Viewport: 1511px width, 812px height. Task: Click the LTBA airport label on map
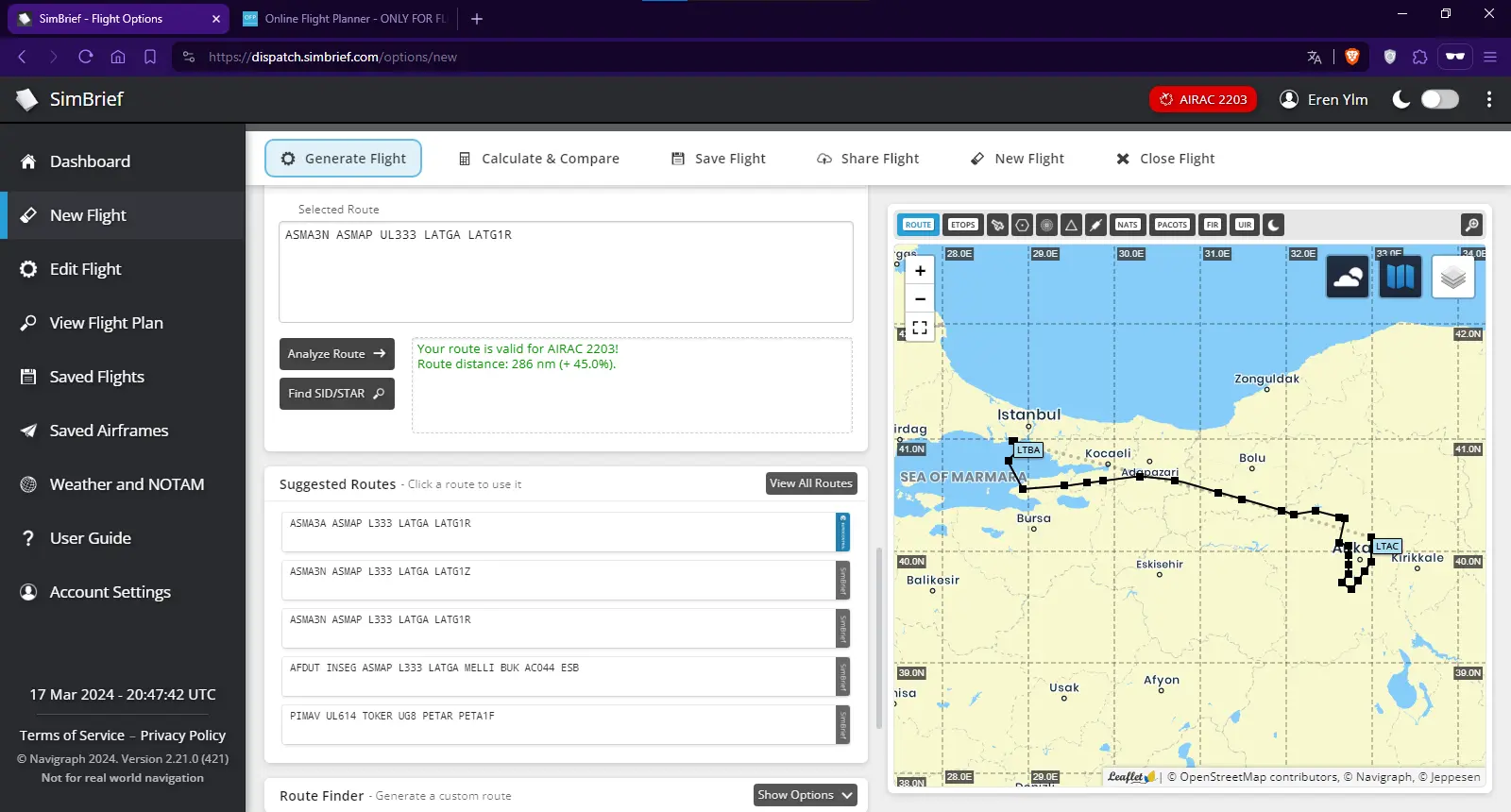pyautogui.click(x=1028, y=450)
